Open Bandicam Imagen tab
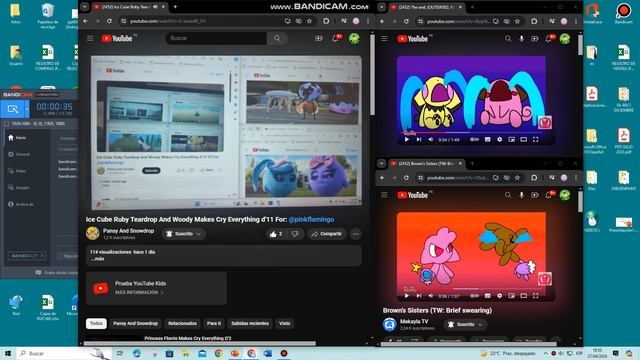640x360 pixels. pyautogui.click(x=19, y=188)
